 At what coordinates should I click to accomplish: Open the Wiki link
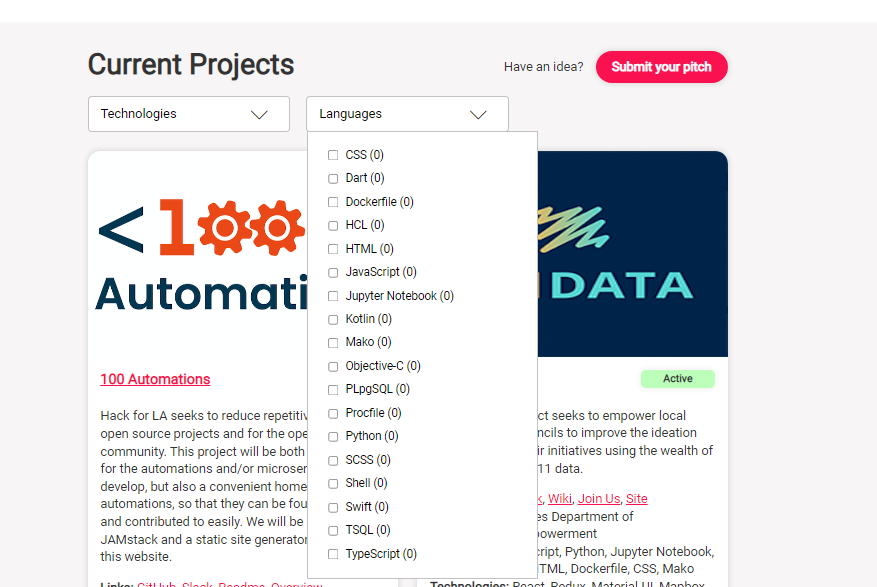(x=560, y=499)
